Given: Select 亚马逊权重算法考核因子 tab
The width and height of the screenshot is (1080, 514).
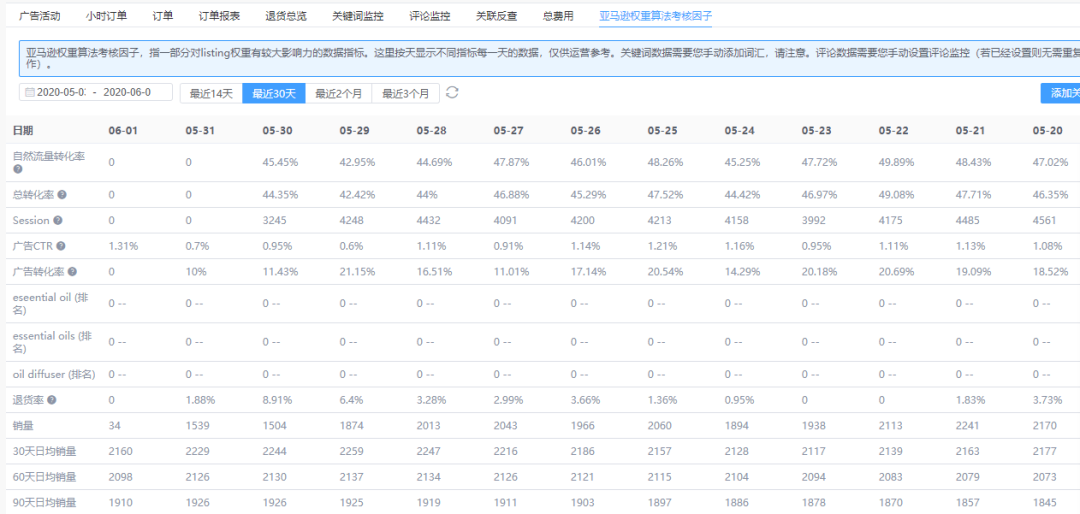Looking at the screenshot, I should pyautogui.click(x=655, y=16).
